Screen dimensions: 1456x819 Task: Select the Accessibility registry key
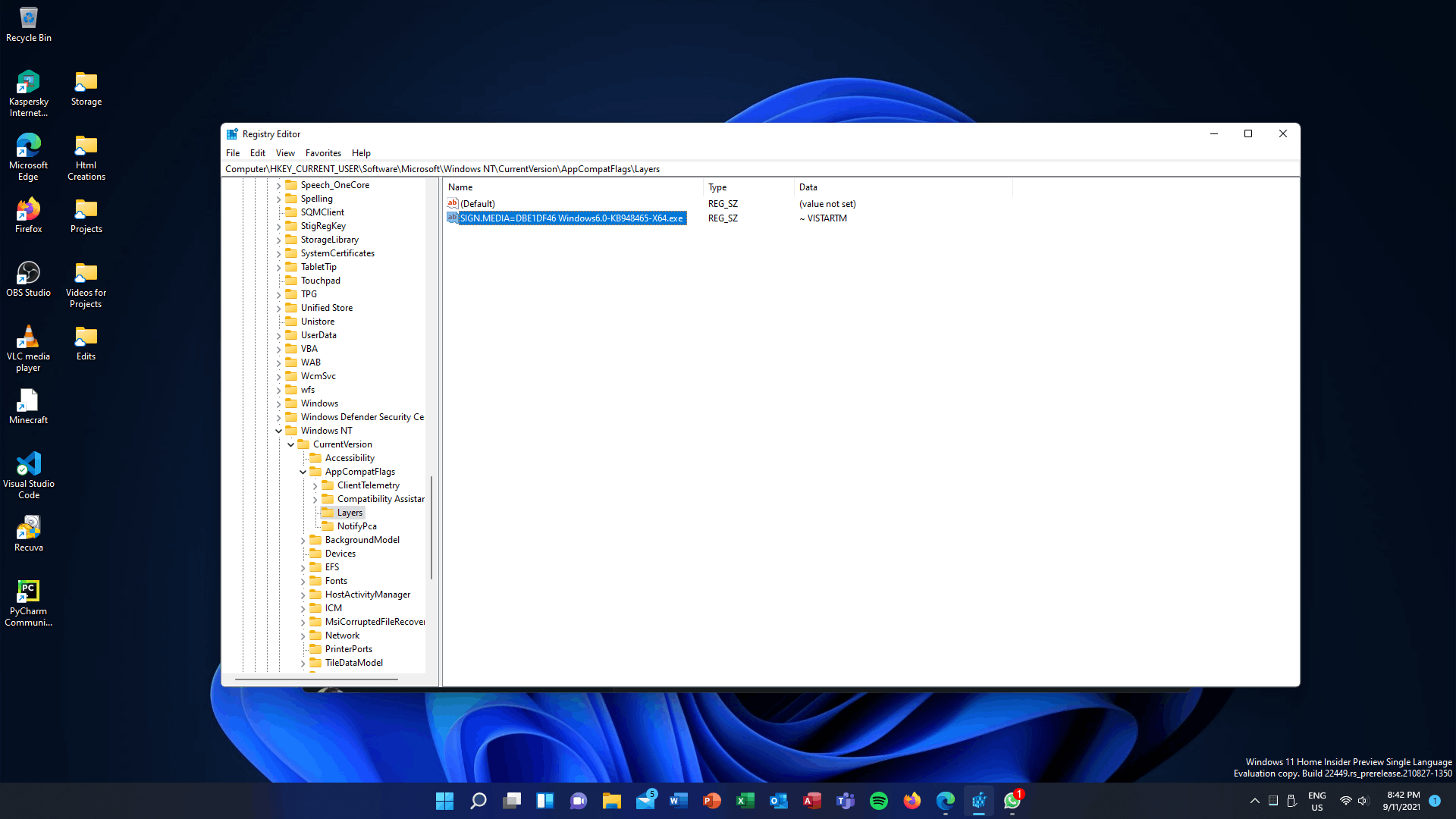click(350, 458)
